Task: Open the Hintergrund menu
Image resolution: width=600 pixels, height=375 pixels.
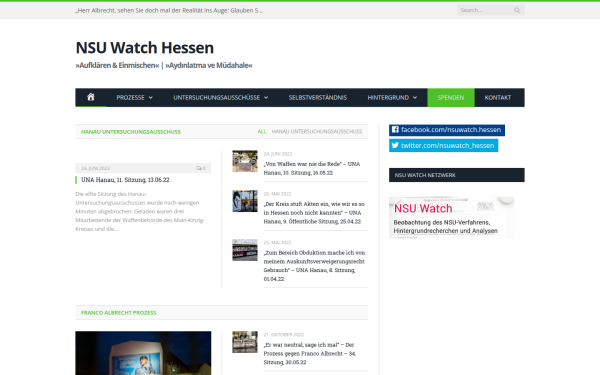Action: 392,98
